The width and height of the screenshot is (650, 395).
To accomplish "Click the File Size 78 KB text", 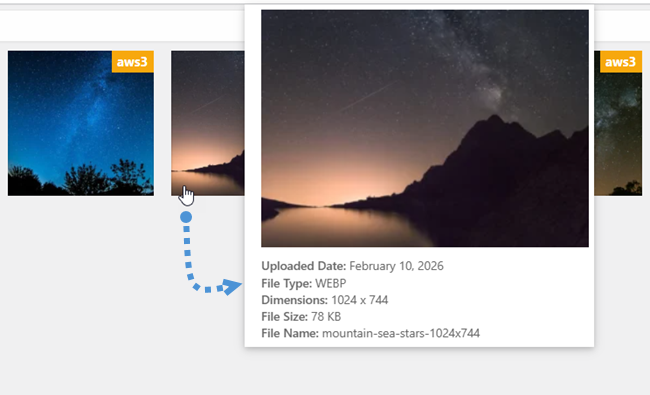I will [x=301, y=317].
